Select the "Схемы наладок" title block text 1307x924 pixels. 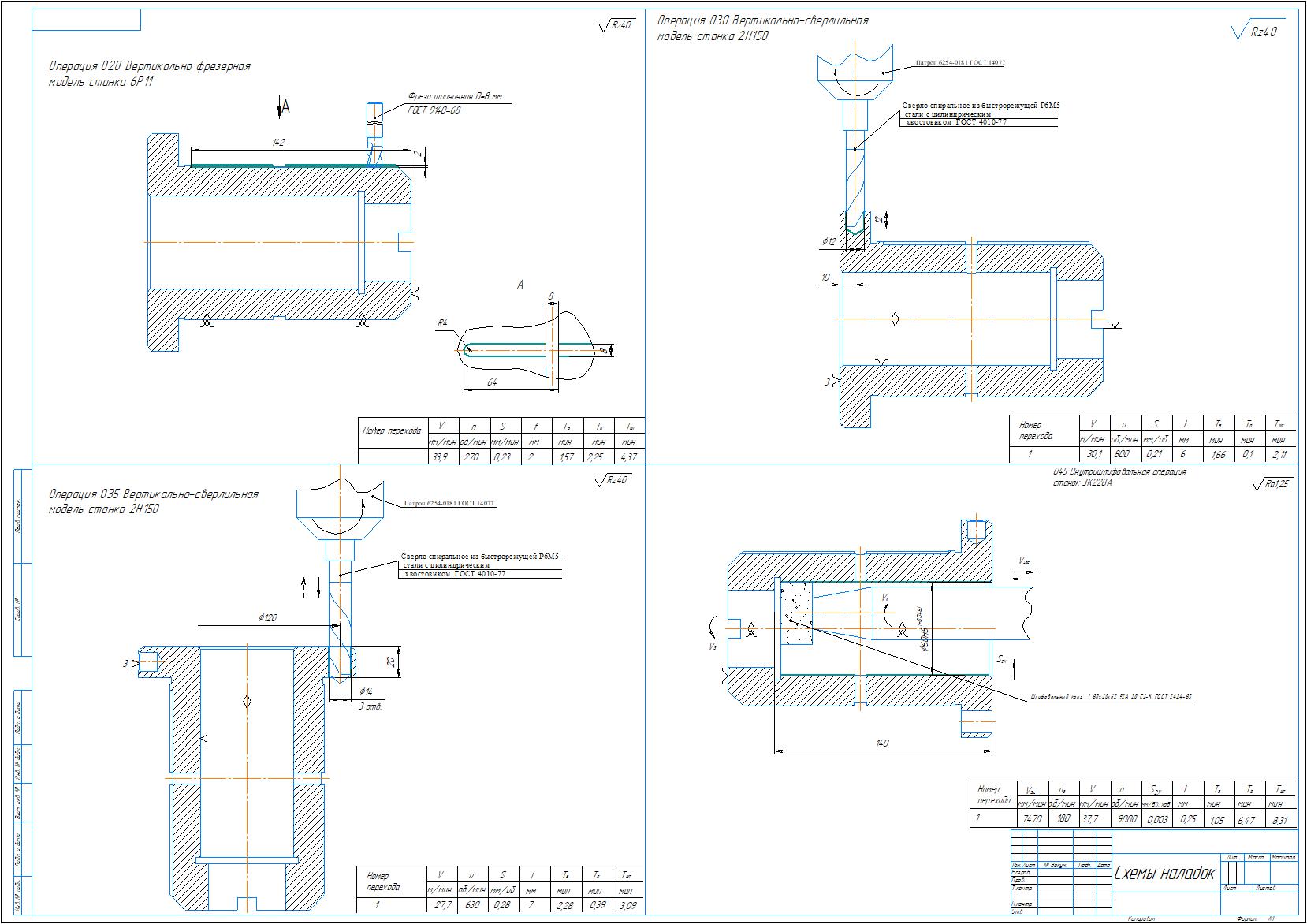pos(1164,874)
